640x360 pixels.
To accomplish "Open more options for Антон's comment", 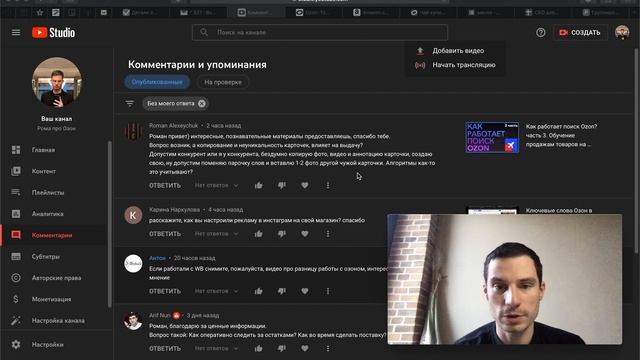I will (x=328, y=291).
